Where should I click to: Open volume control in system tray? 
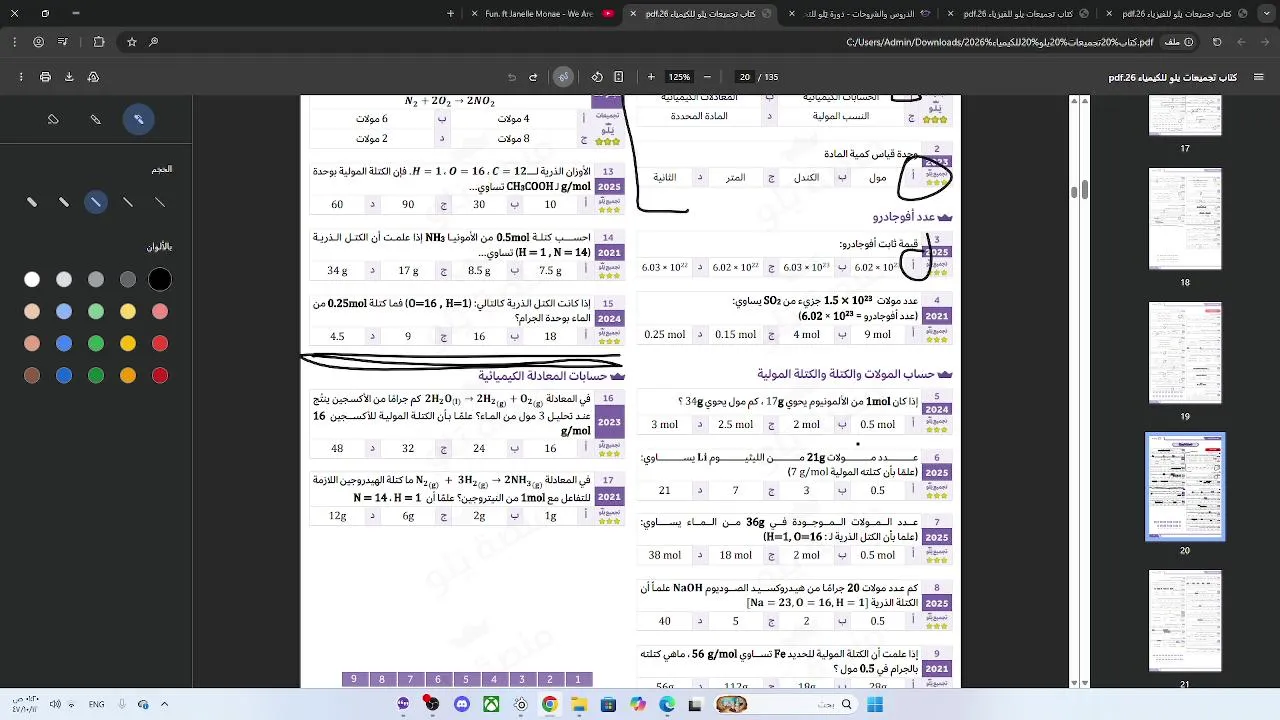[x=55, y=704]
